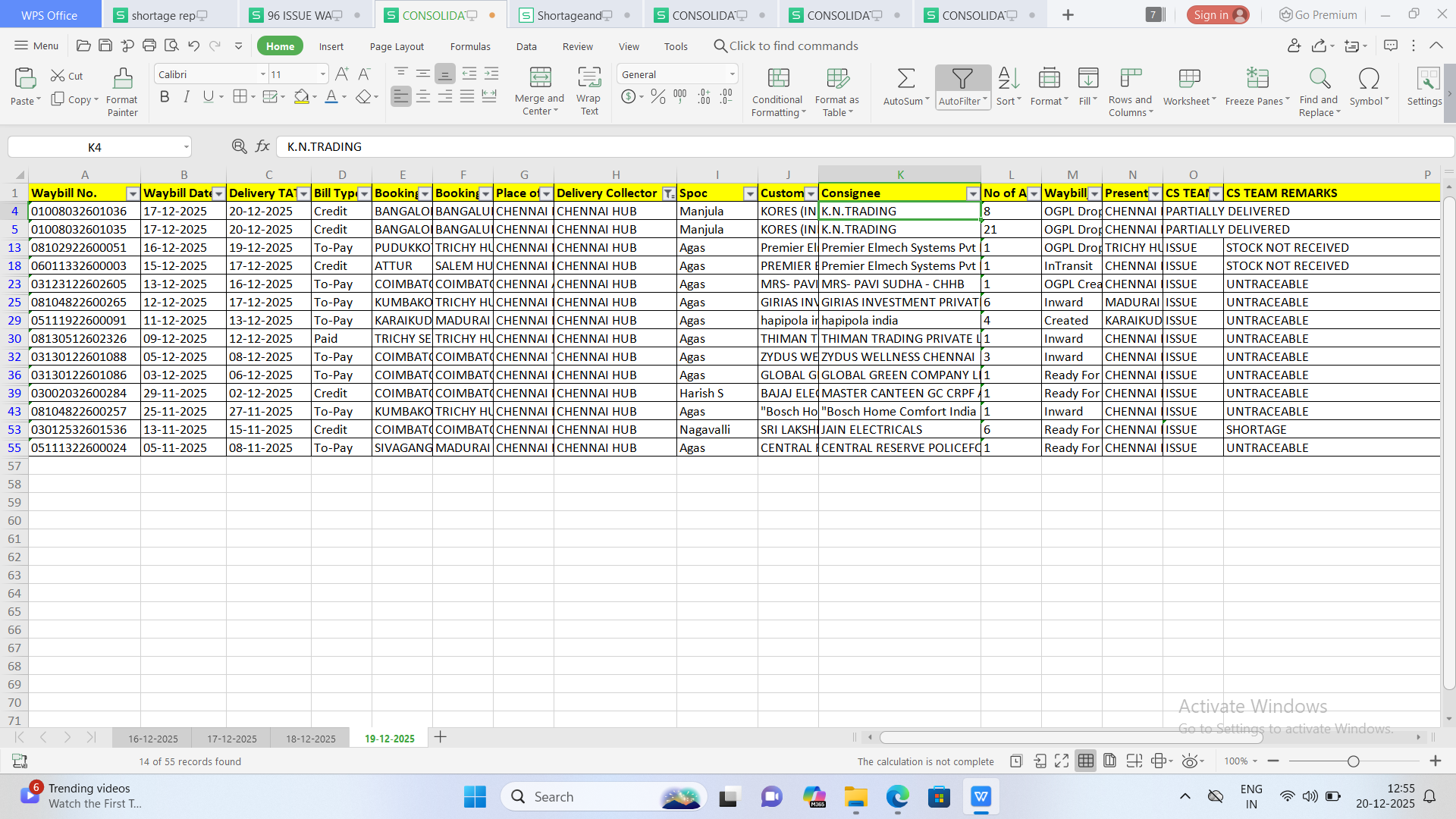Open the Page Layout ribbon tab
The height and width of the screenshot is (819, 1456).
397,46
